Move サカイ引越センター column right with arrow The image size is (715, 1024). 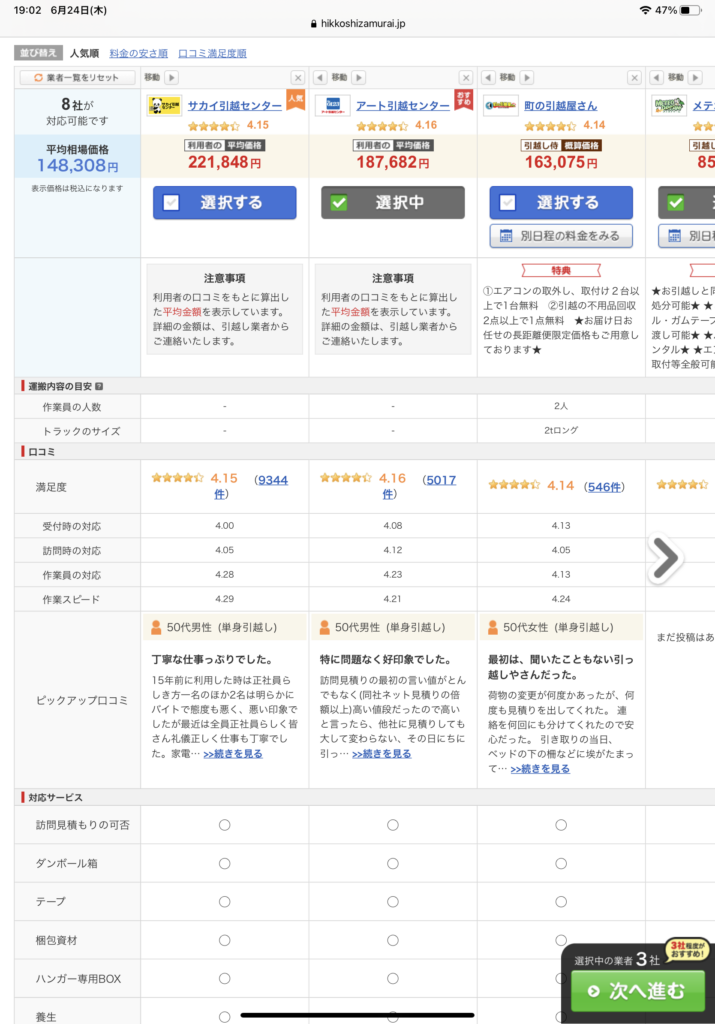pos(171,78)
